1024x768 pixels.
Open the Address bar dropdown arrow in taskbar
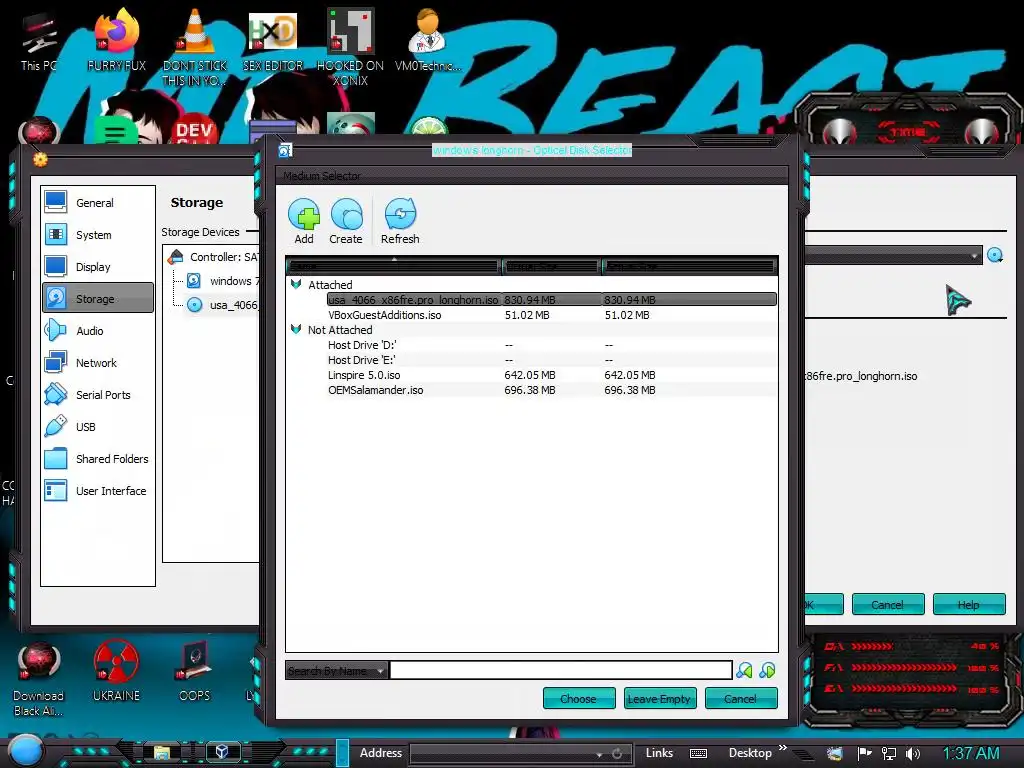[599, 754]
